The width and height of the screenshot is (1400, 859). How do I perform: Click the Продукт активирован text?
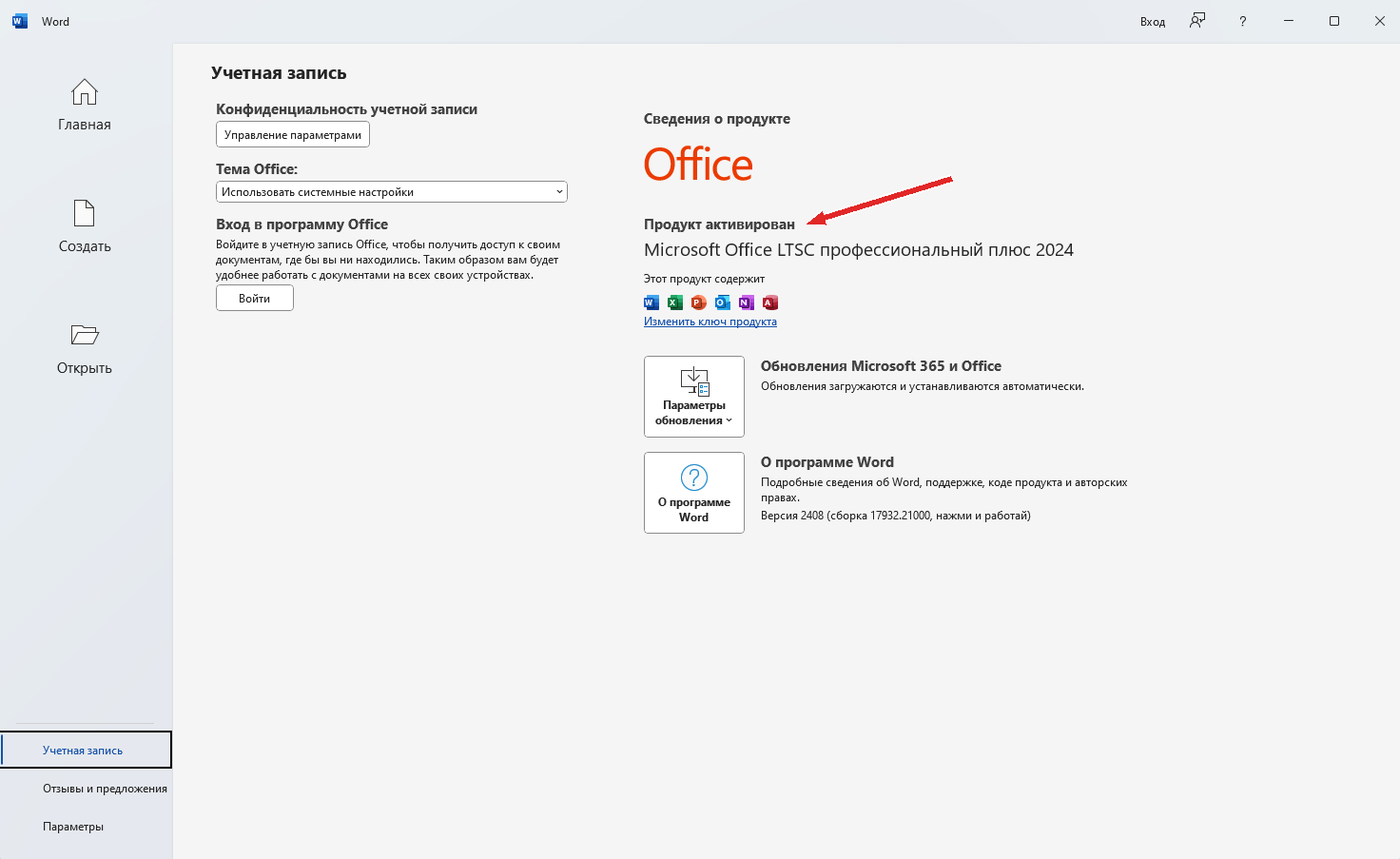coord(720,224)
